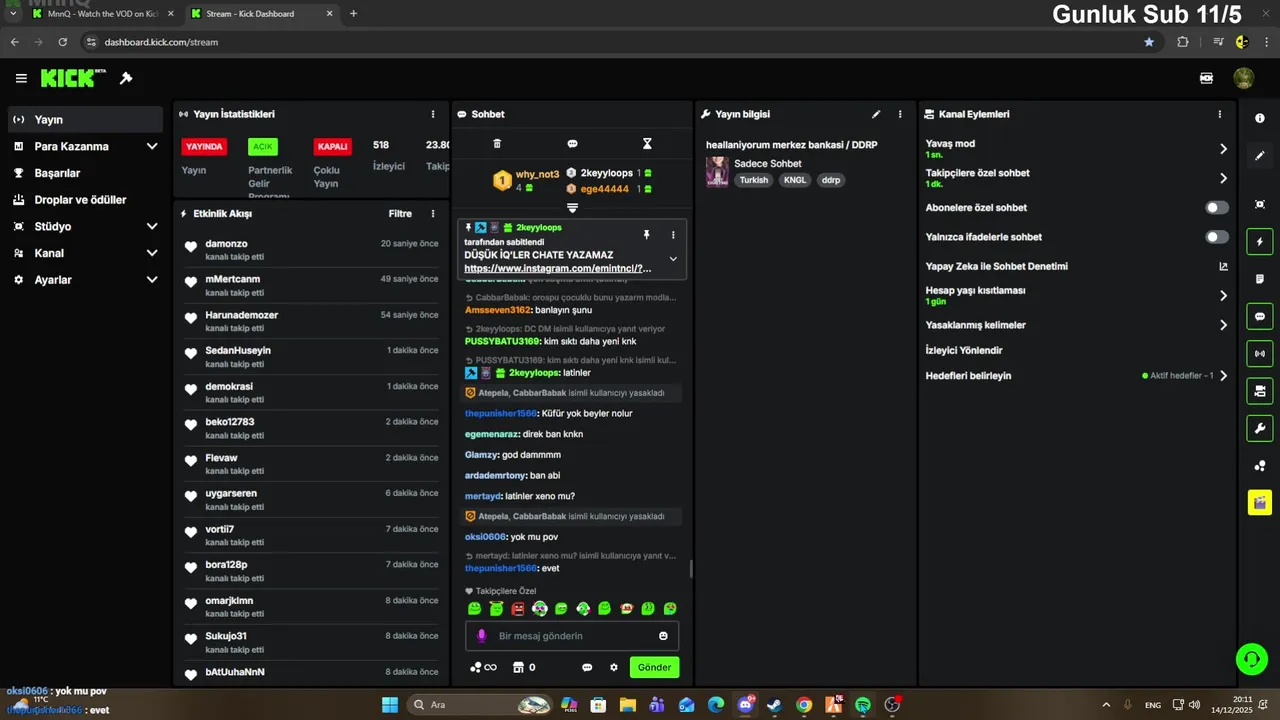Click the yellow clapperboard clip icon
1280x720 pixels.
1260,502
